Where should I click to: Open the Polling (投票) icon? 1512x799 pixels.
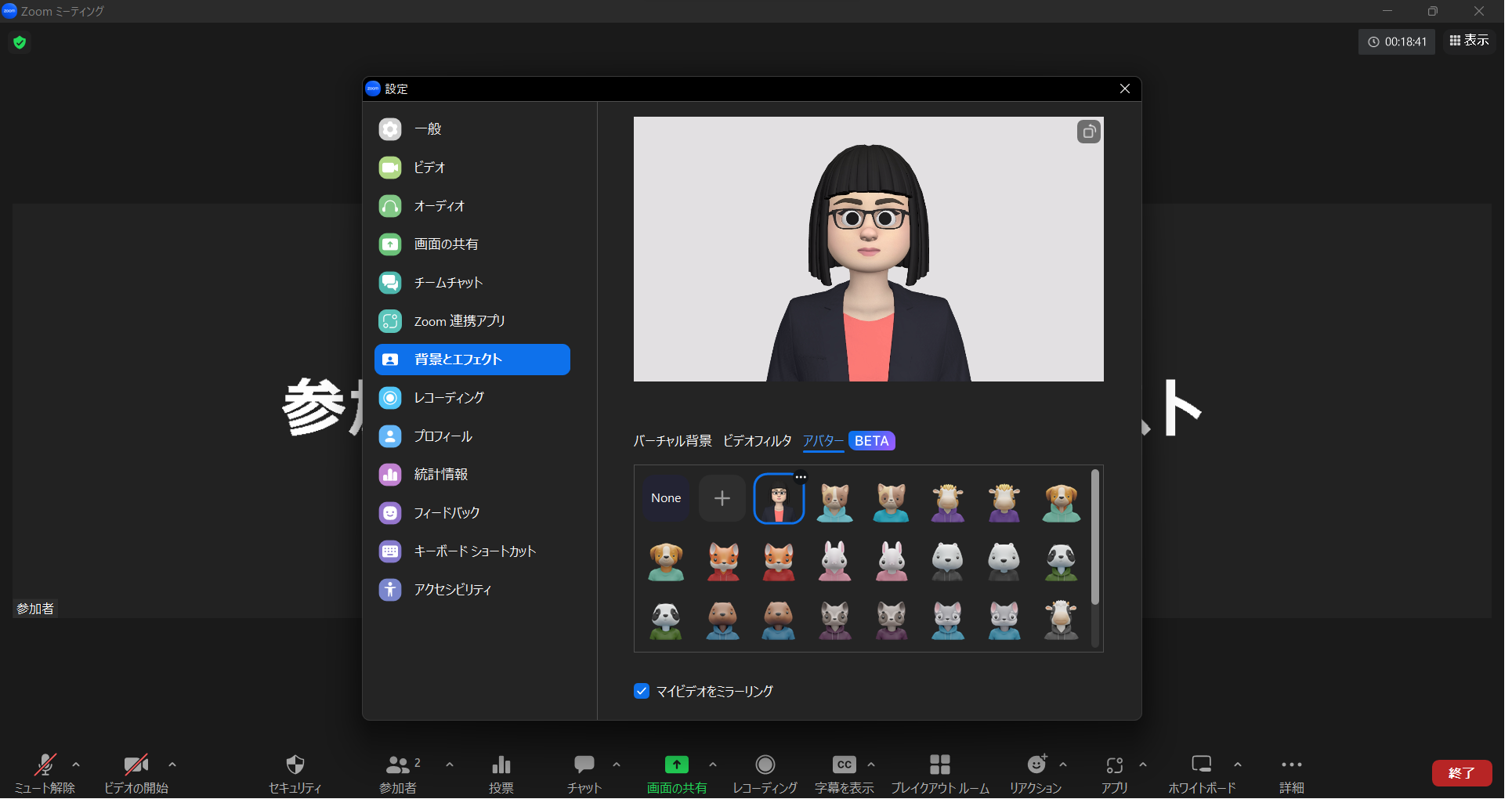click(x=501, y=765)
